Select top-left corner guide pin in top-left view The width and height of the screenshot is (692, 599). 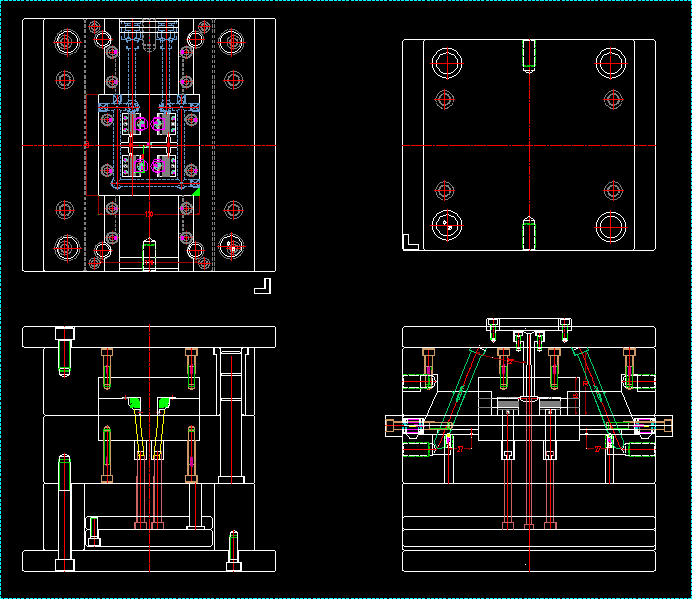click(66, 42)
